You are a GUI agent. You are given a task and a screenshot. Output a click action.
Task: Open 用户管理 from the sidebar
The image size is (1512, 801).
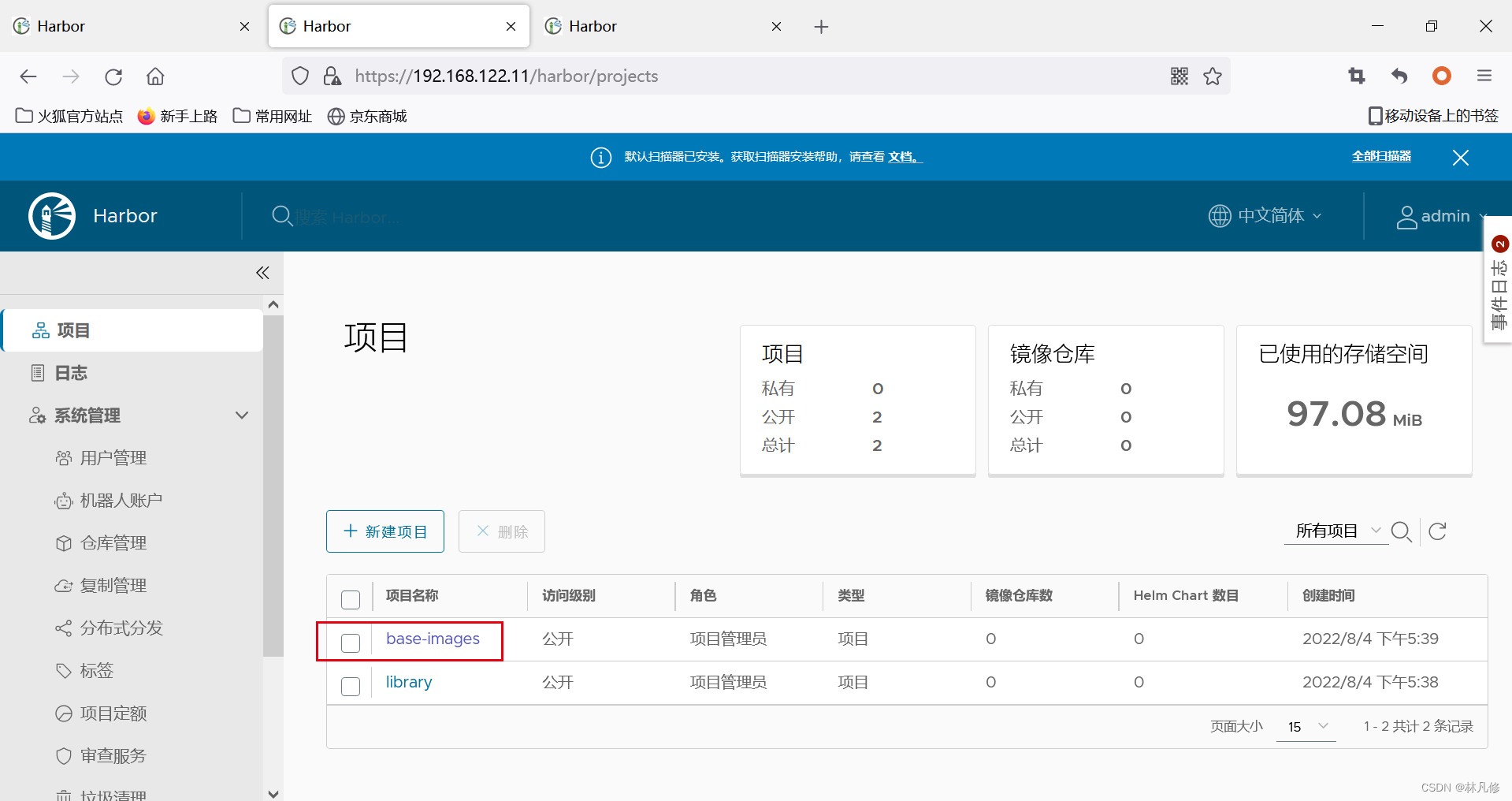point(116,457)
